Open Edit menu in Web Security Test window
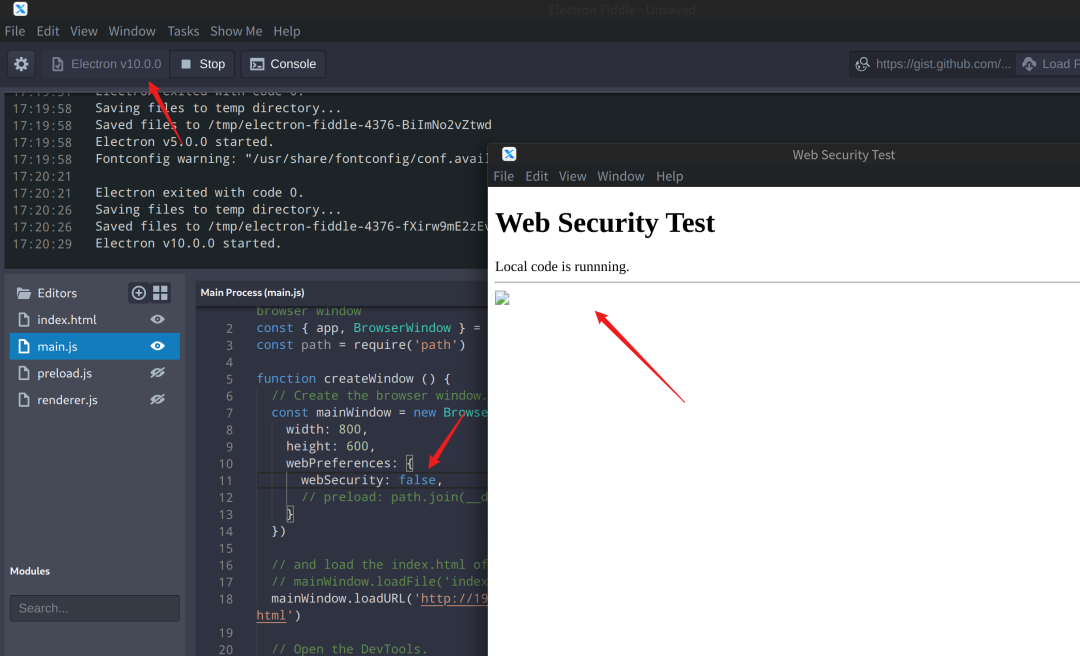1080x656 pixels. 537,176
